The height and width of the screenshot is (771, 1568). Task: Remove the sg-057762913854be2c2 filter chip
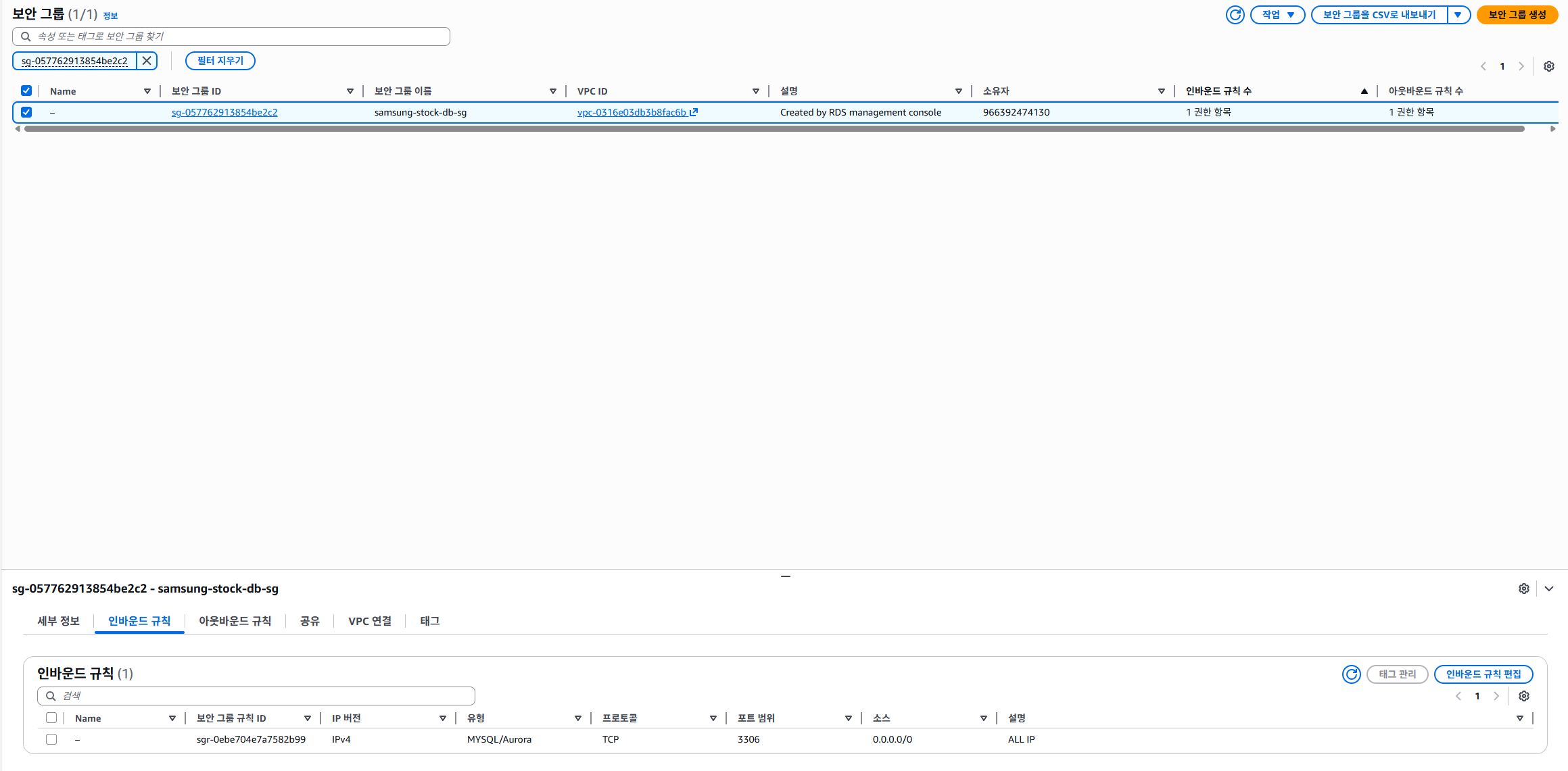(147, 61)
